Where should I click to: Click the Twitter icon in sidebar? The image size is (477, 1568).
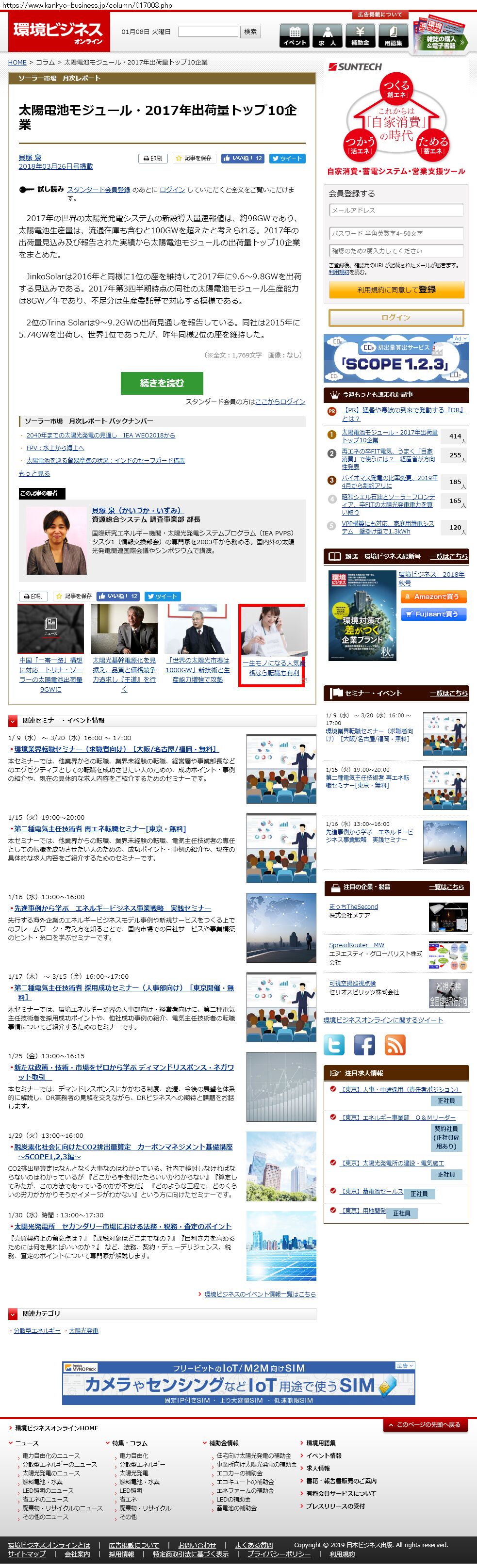pos(334,1045)
